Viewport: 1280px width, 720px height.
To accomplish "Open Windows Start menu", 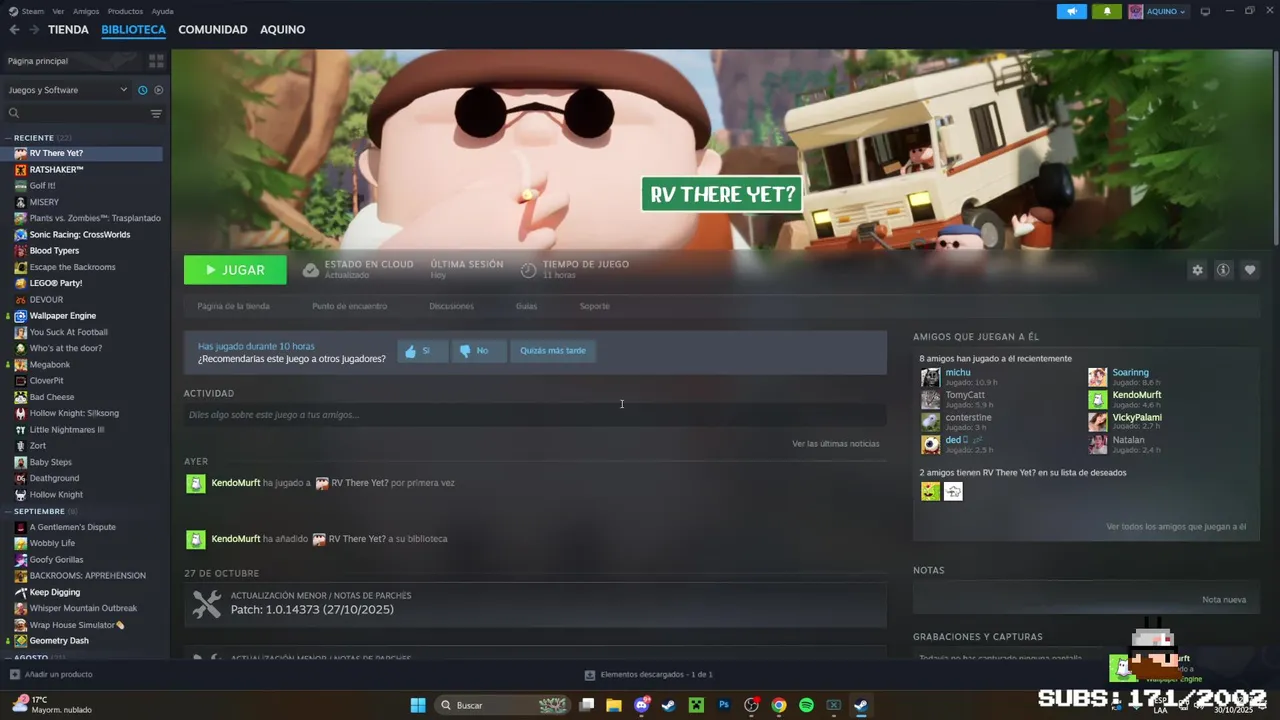I will coord(418,705).
